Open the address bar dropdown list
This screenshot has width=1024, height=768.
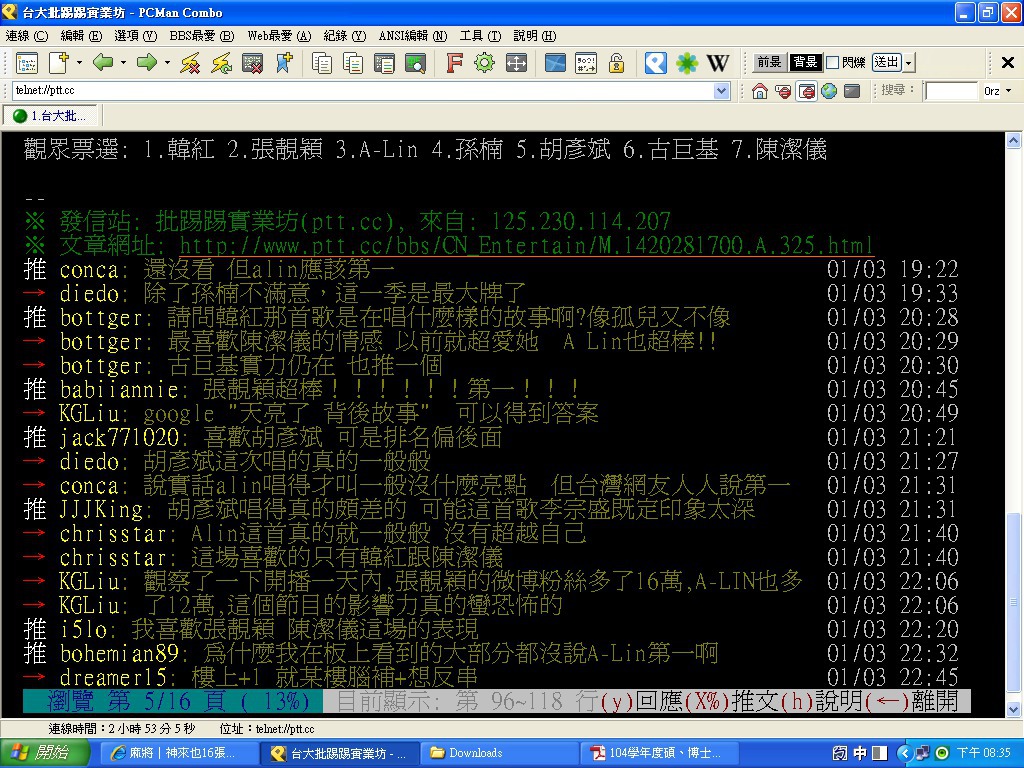coord(722,91)
